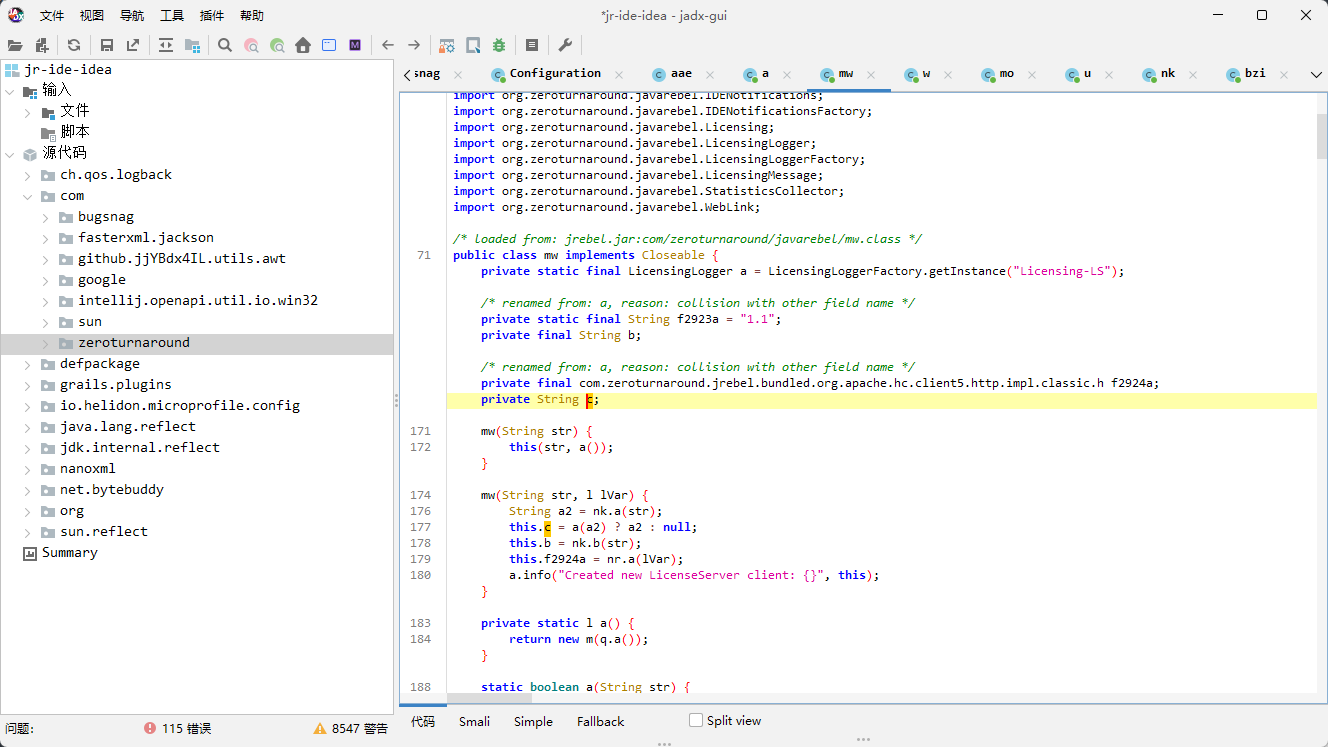1328x747 pixels.
Task: Navigate back with left arrow icon
Action: (388, 45)
